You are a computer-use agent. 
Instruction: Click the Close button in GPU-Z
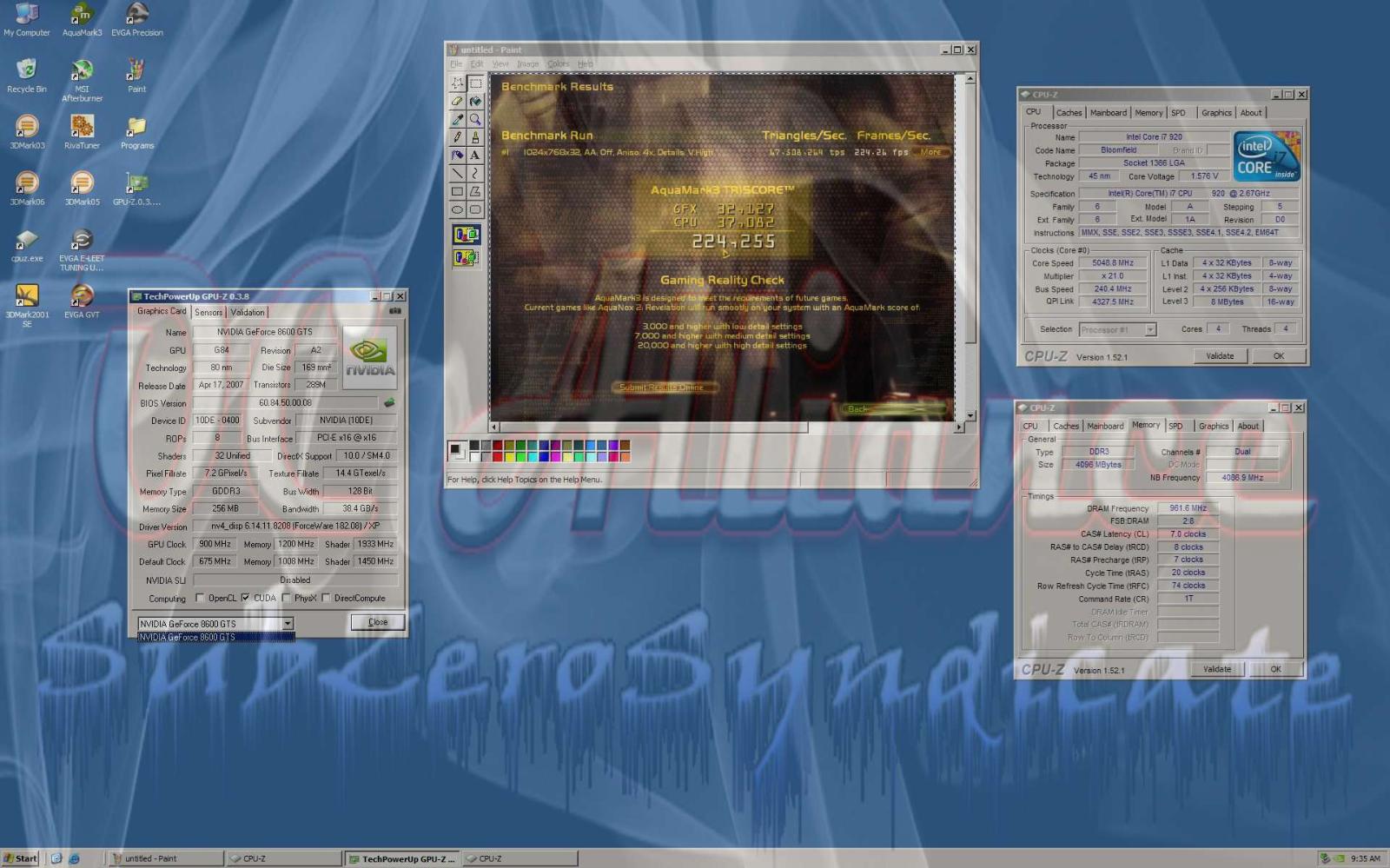click(x=378, y=622)
